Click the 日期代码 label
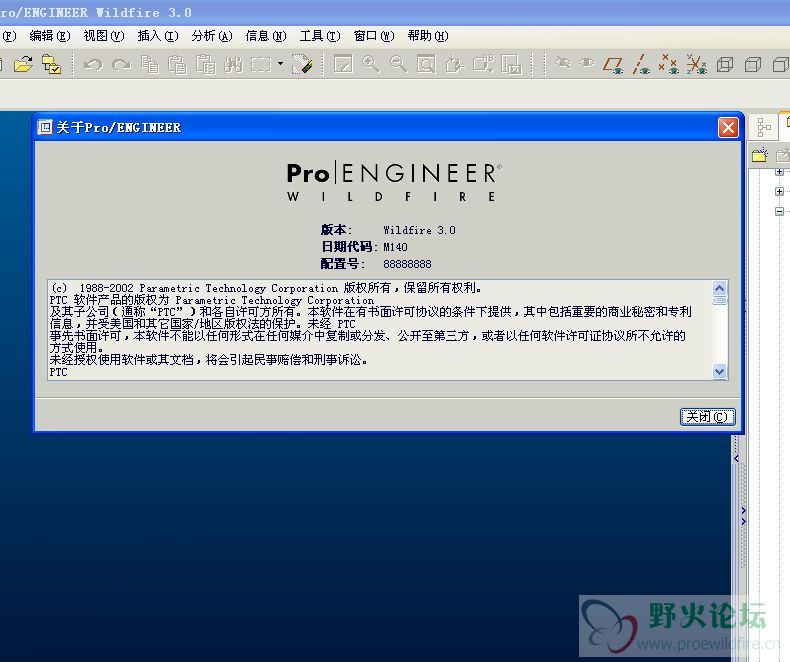Screen dimensions: 790x662 point(349,247)
